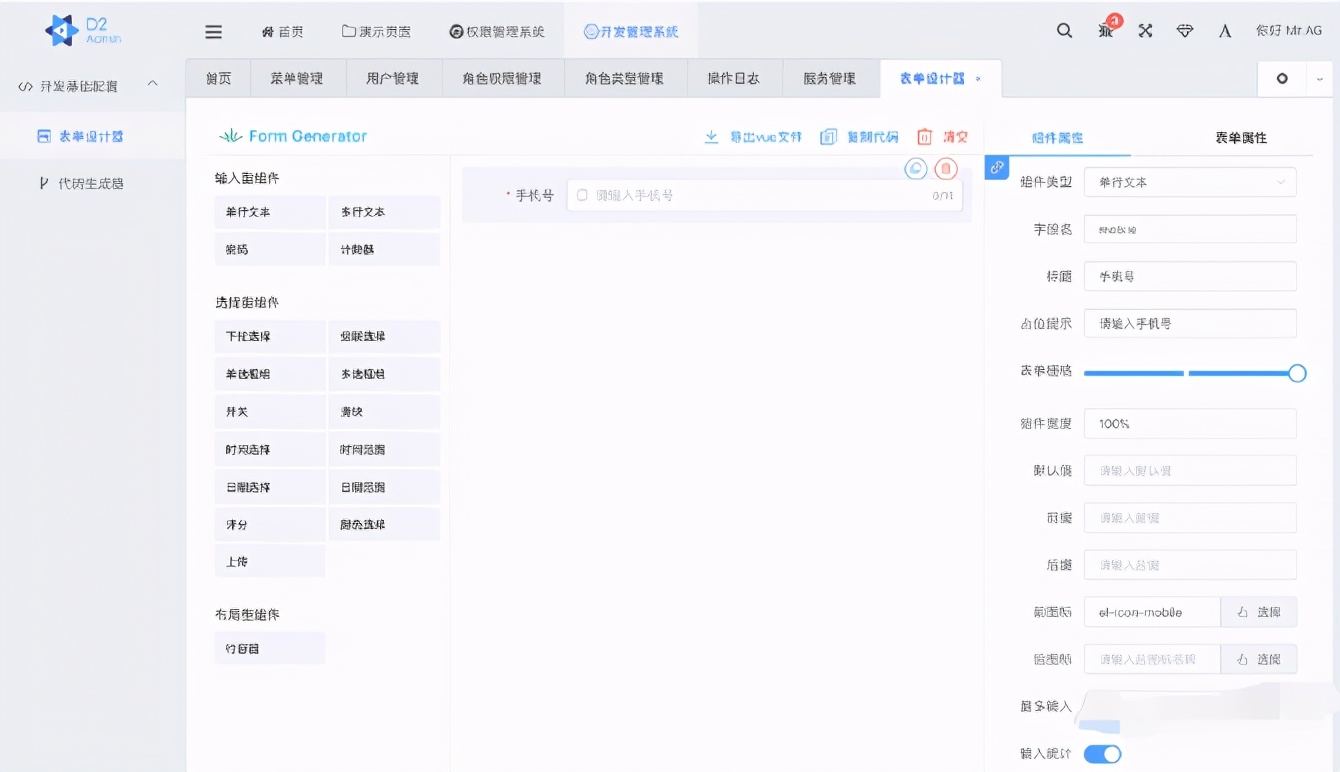1340x772 pixels.
Task: Click the font size 'A' icon
Action: pyautogui.click(x=1224, y=31)
